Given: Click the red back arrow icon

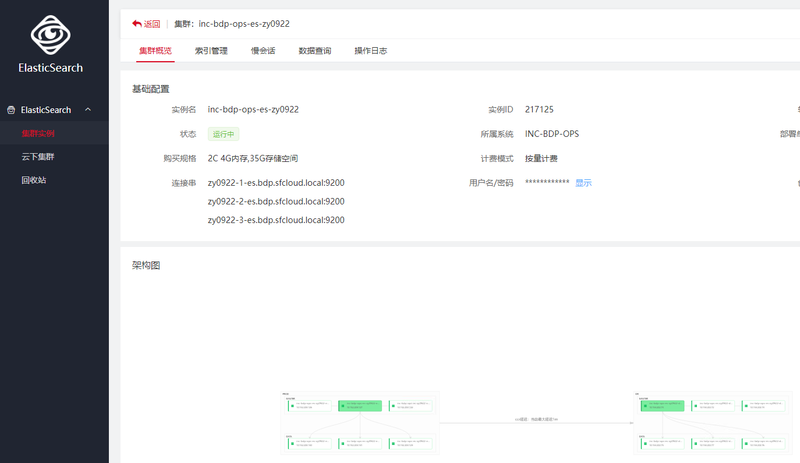Looking at the screenshot, I should 137,23.
